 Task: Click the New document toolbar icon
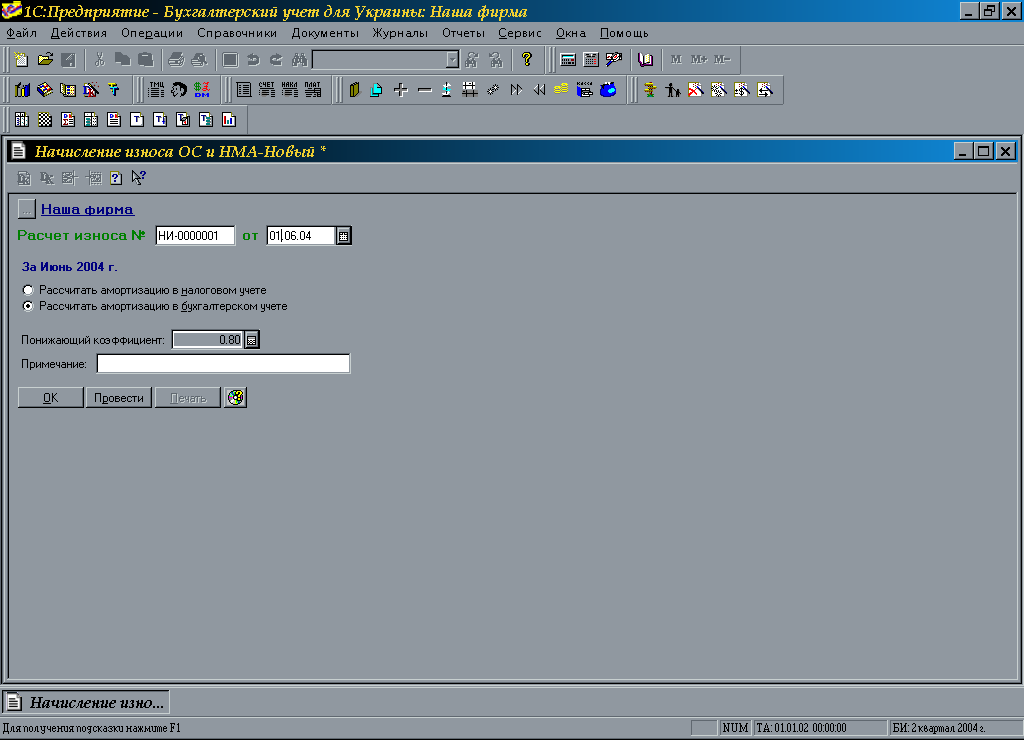tap(22, 59)
